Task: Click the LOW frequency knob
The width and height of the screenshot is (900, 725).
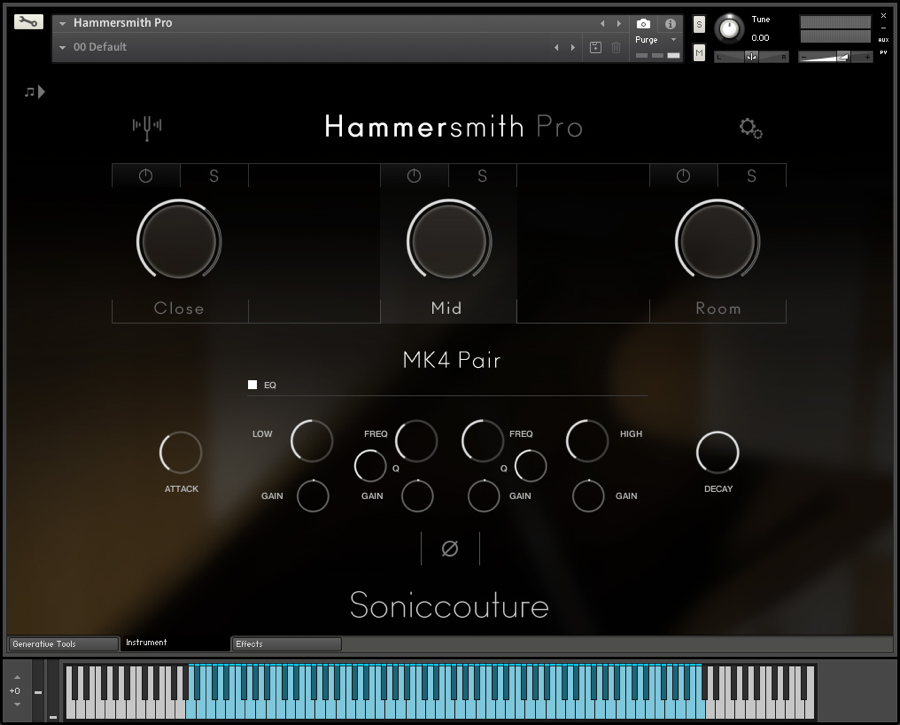Action: 312,441
